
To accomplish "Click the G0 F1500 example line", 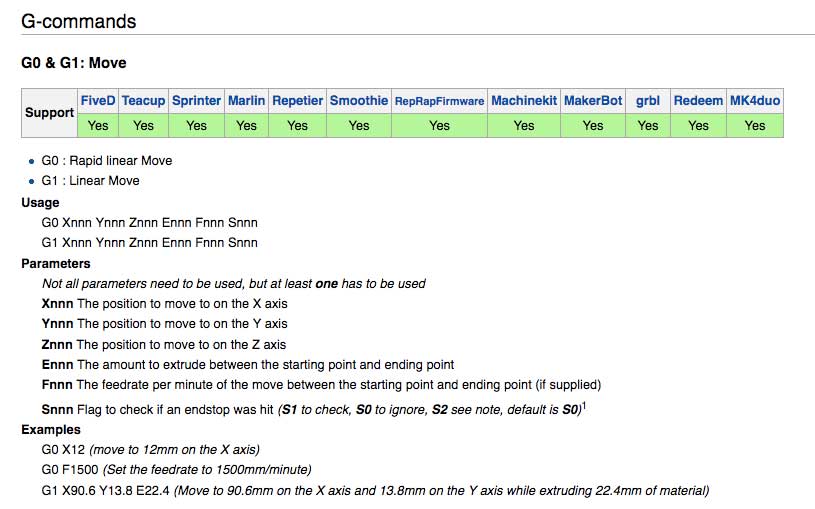I will click(x=176, y=469).
